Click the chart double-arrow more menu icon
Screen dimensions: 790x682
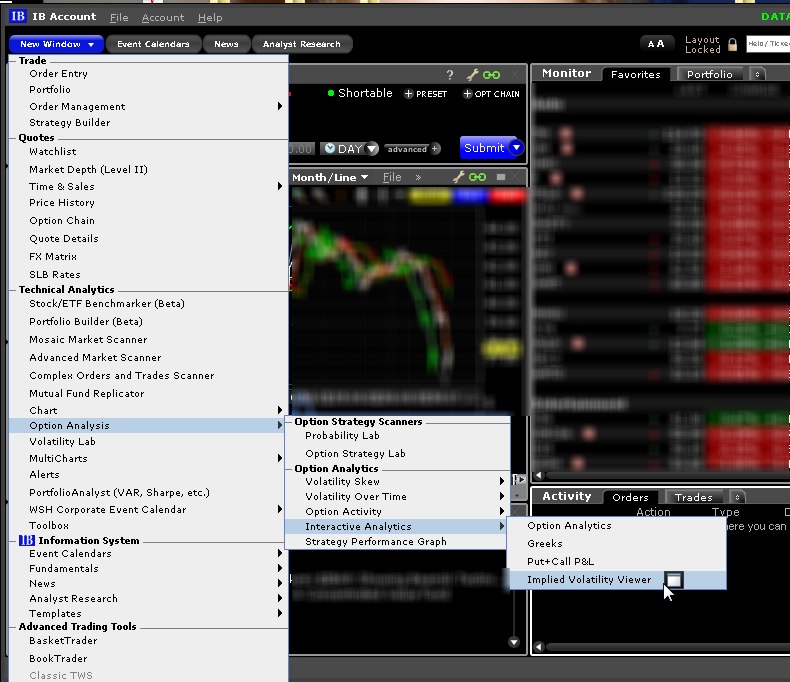(418, 177)
